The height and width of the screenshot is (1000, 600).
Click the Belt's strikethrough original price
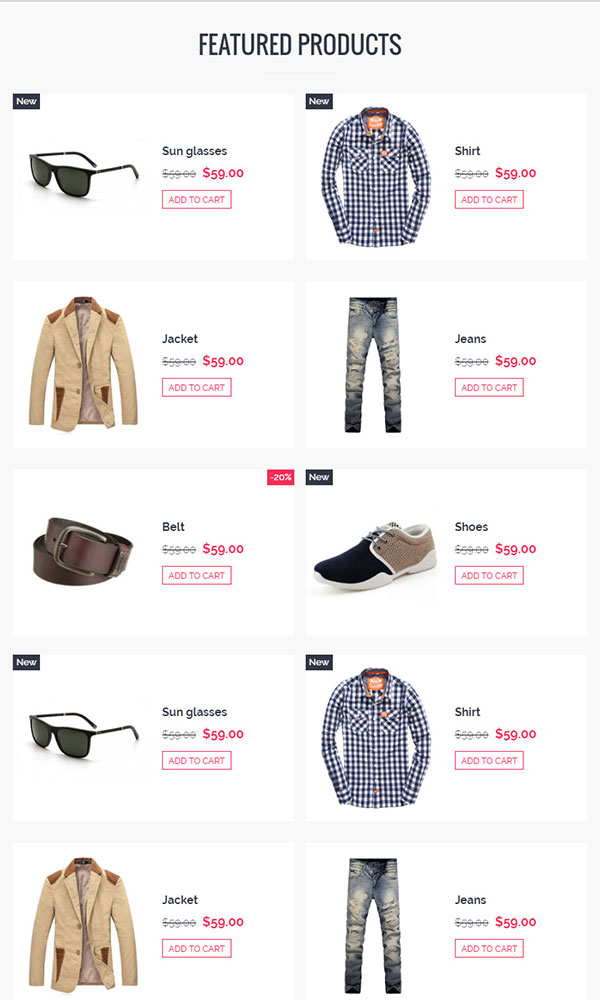179,549
